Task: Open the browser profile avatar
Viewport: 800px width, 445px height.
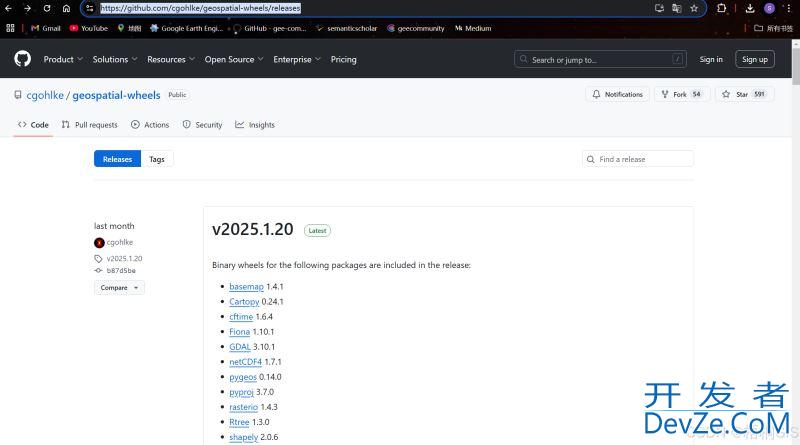Action: tap(769, 8)
